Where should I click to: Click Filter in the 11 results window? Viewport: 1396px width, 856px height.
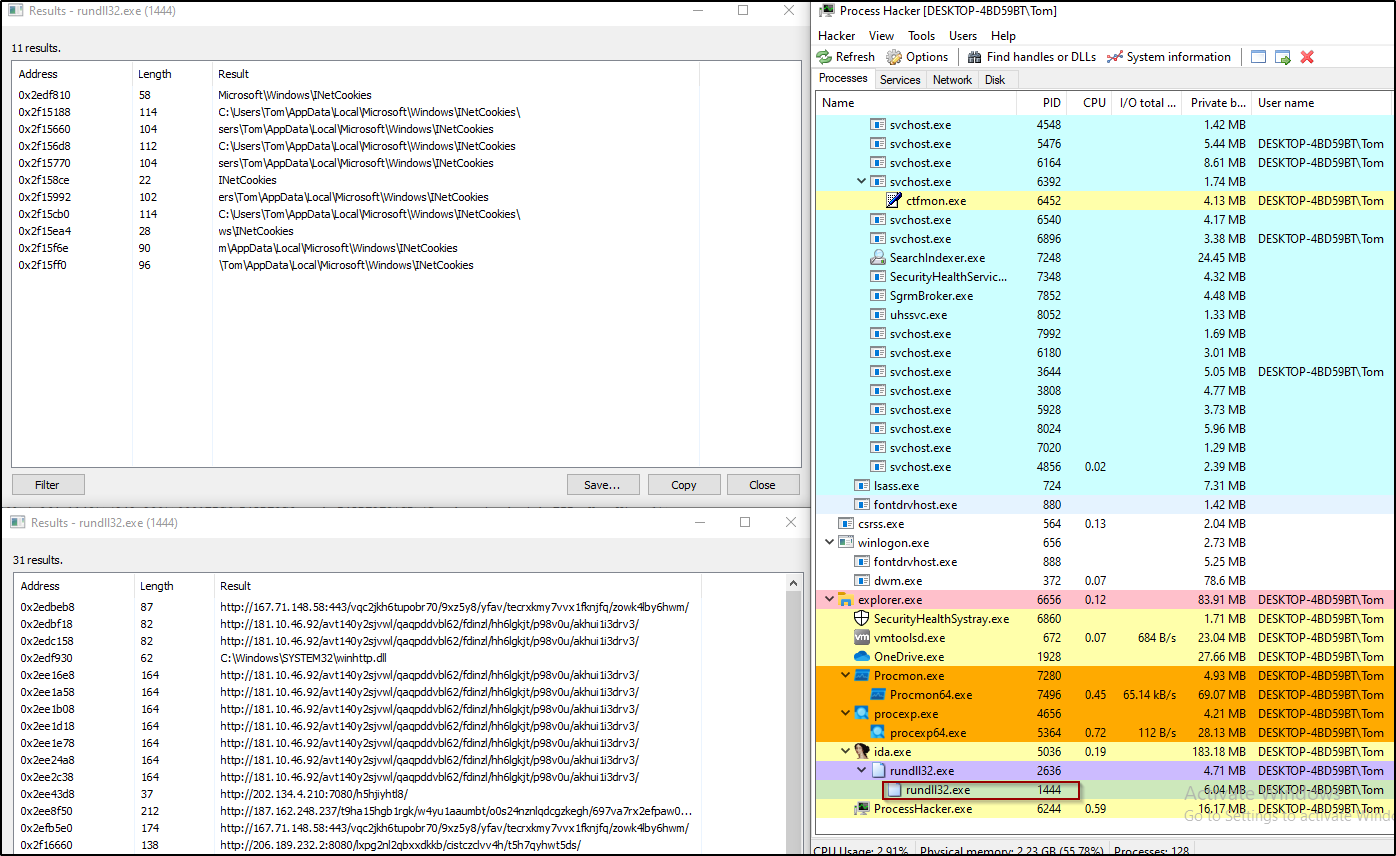click(x=47, y=485)
